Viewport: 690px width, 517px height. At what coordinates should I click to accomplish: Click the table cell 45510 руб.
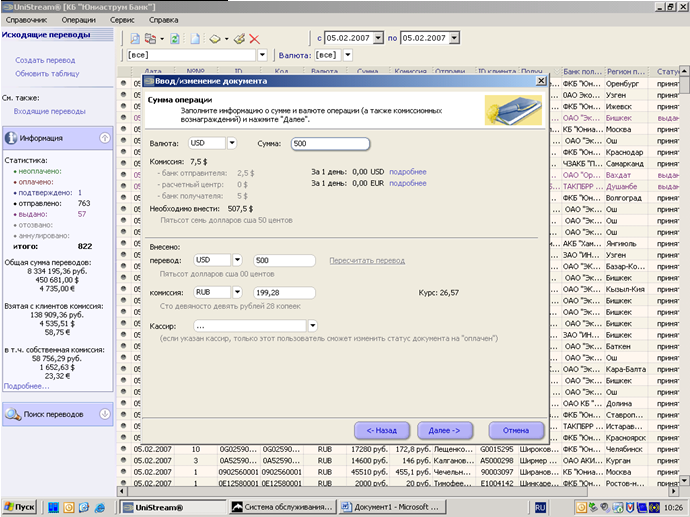pos(369,472)
